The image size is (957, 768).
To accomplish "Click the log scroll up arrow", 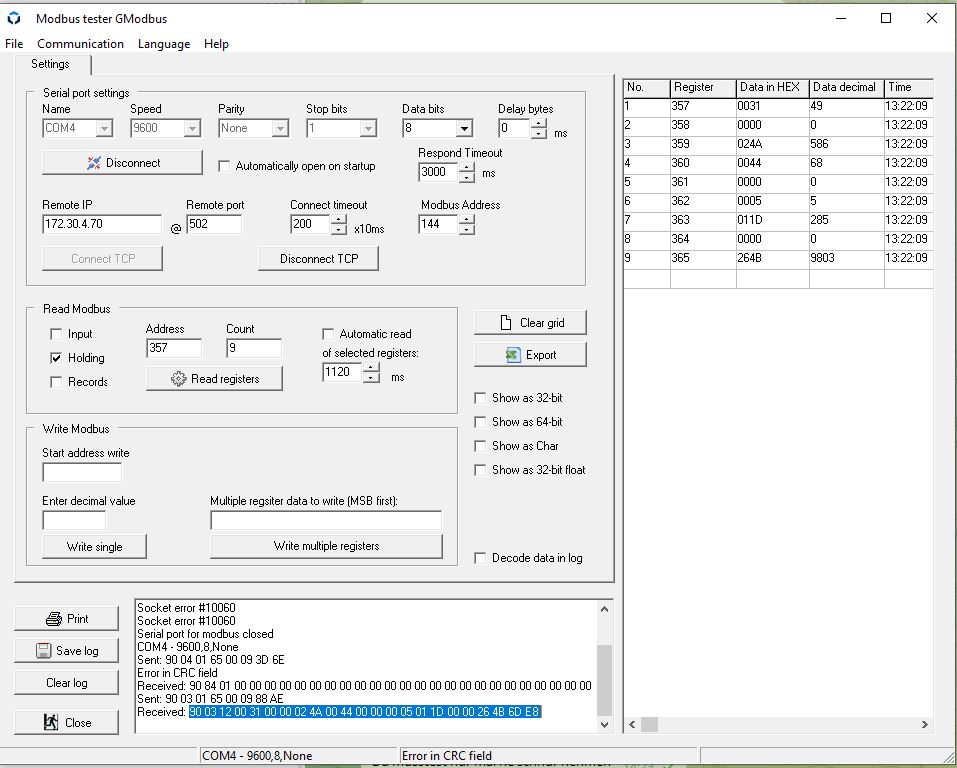I will [604, 609].
